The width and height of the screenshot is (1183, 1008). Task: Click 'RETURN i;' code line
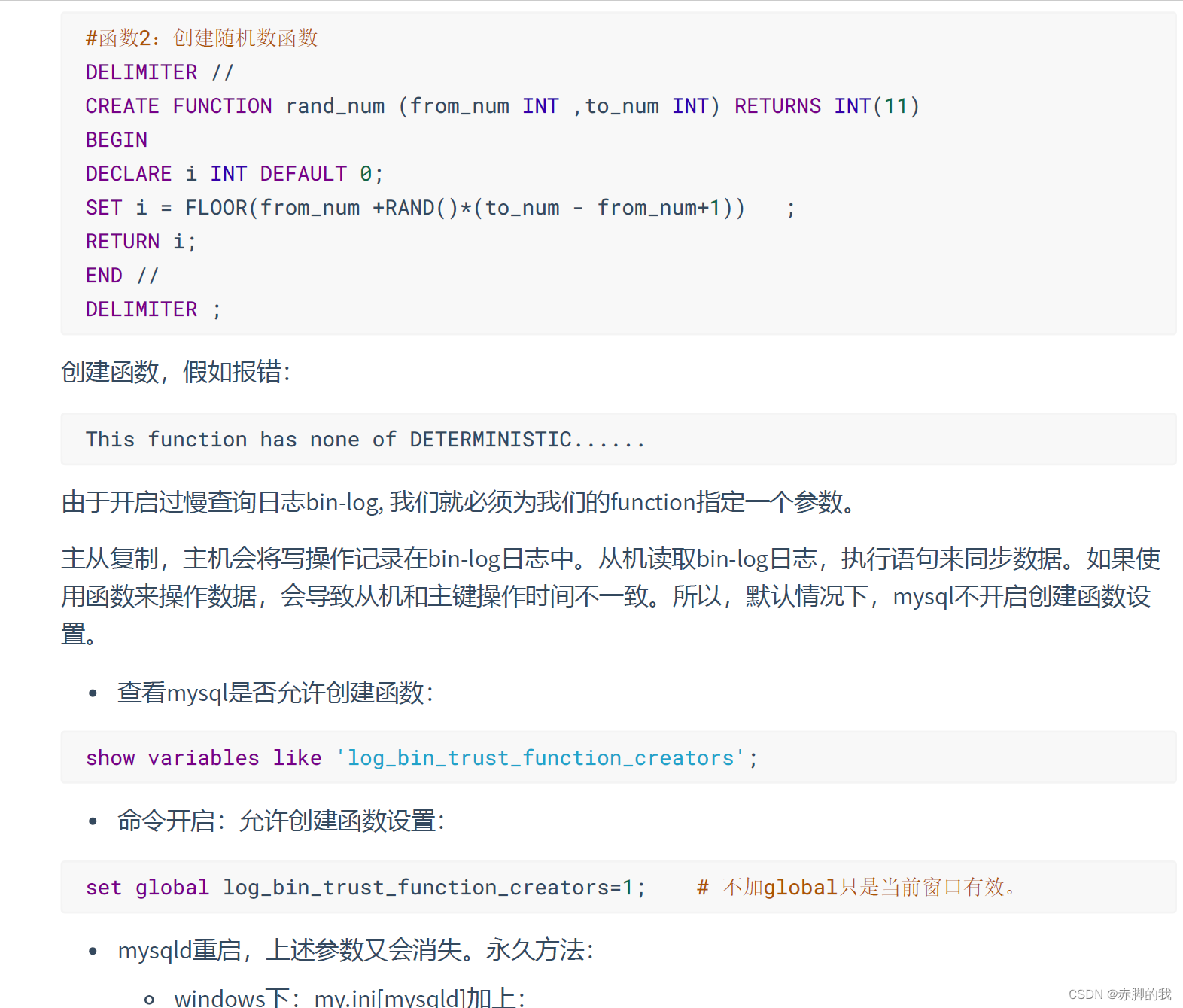coord(141,242)
